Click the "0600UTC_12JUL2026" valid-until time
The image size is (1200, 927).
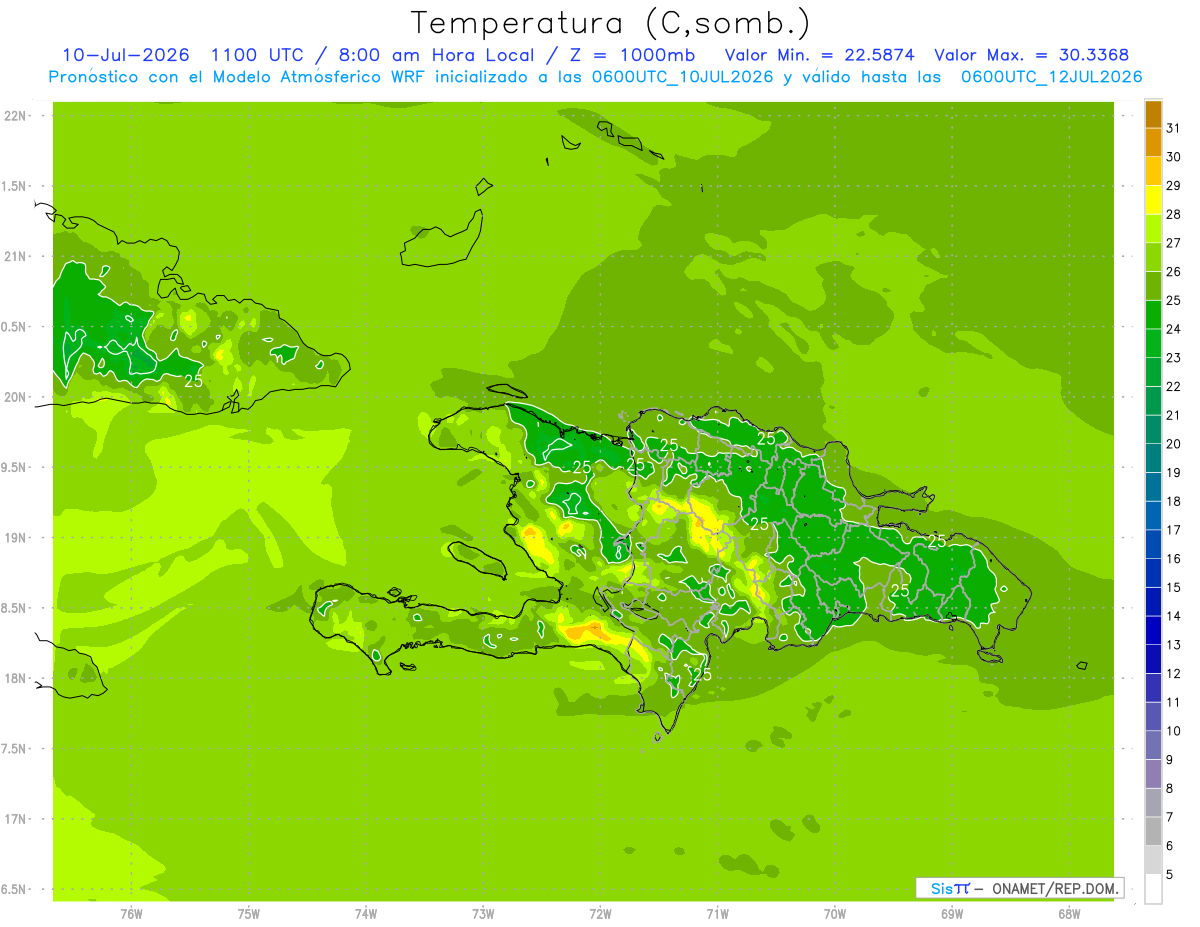pos(1051,76)
